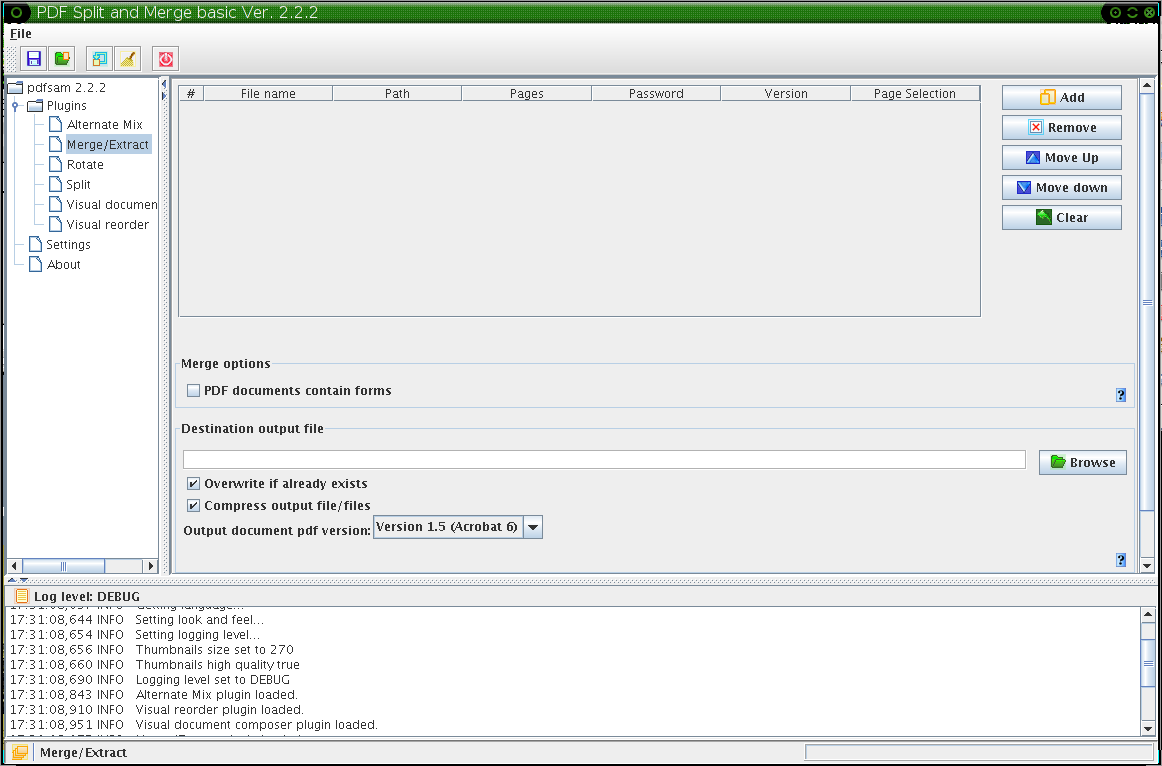Click log line 'Setting look and feel...'
1162x766 pixels.
[199, 619]
